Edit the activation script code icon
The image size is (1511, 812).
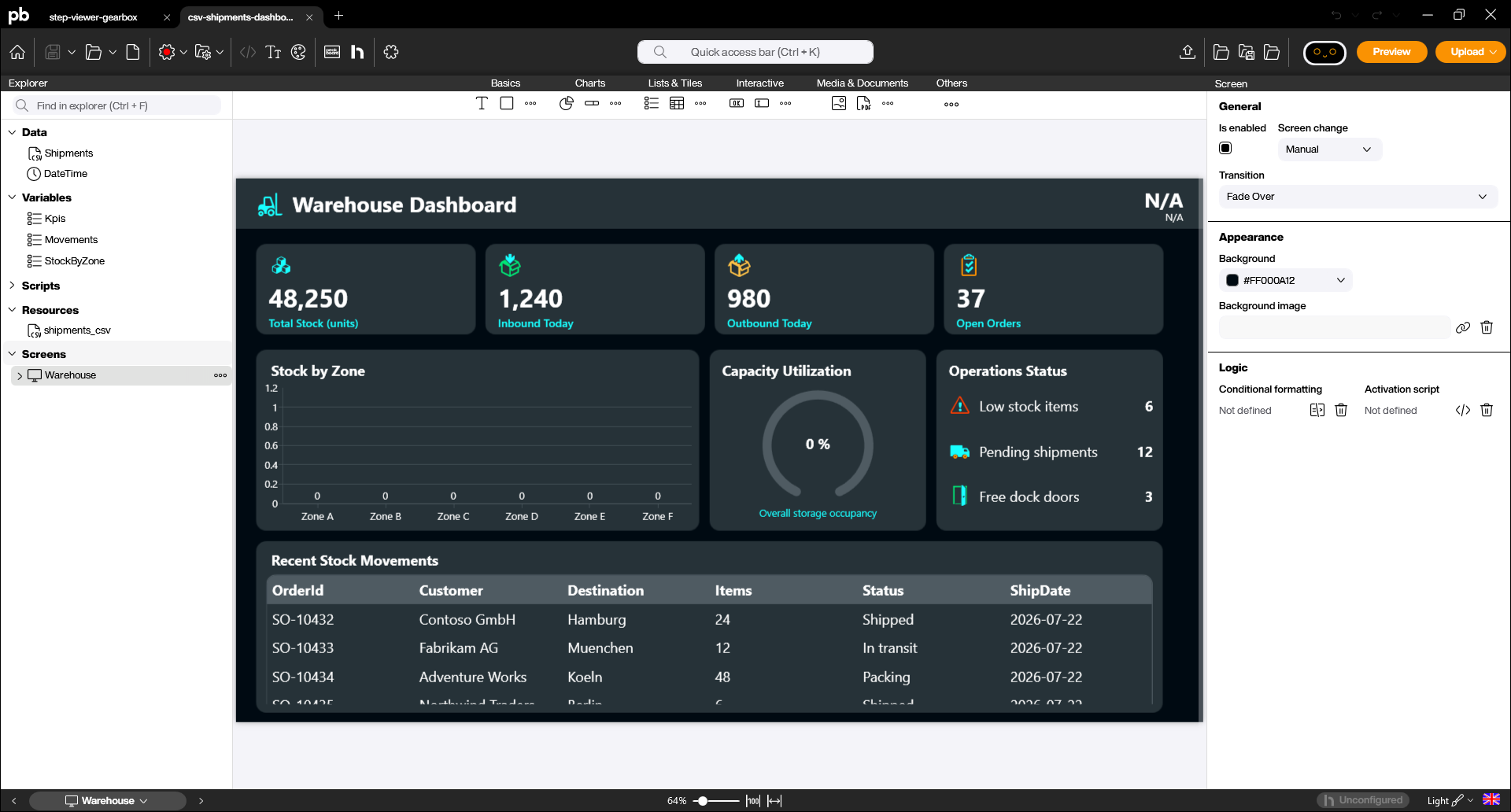point(1463,410)
